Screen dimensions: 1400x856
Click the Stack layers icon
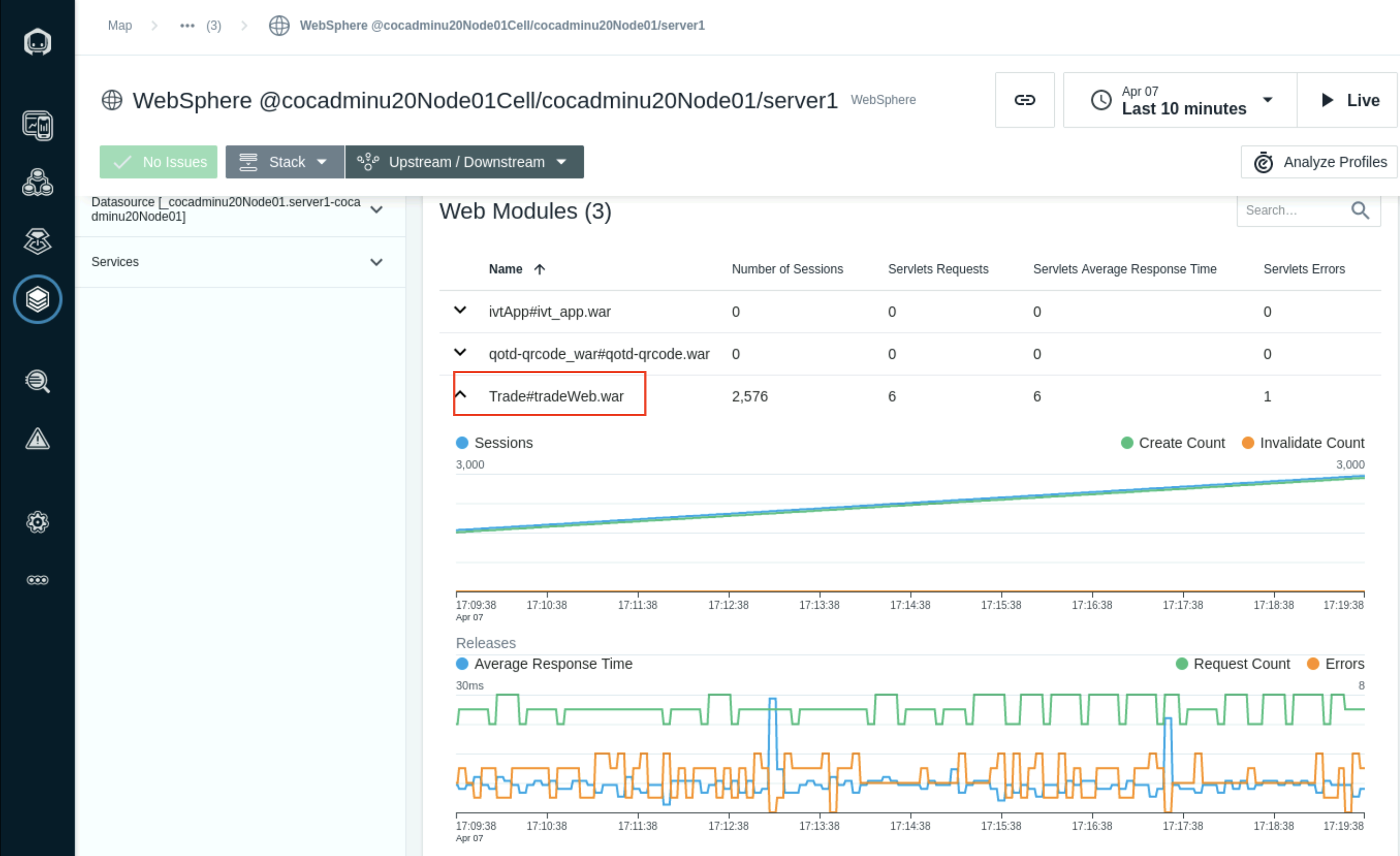(x=248, y=162)
